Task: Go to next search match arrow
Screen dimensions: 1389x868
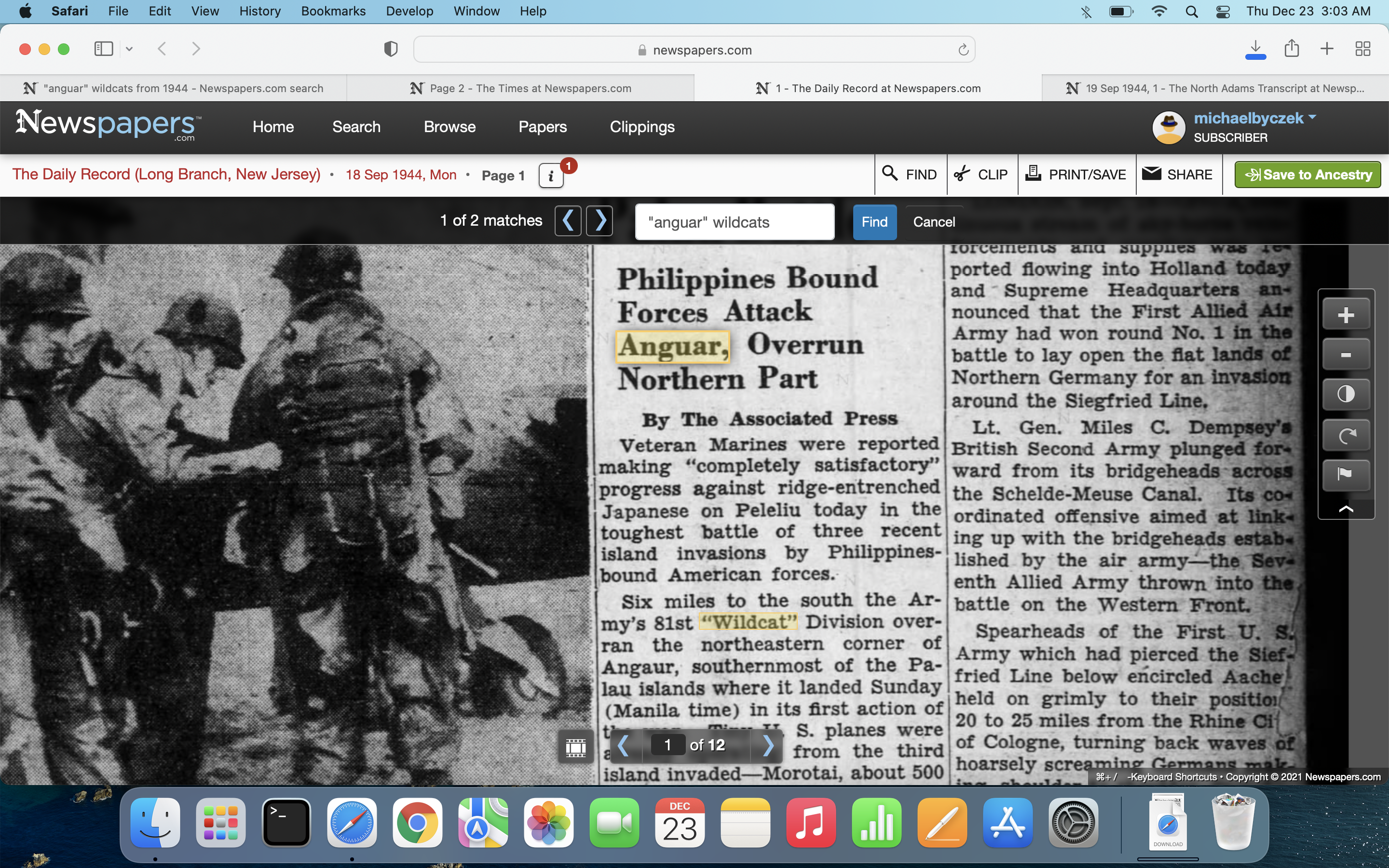Action: (x=600, y=221)
